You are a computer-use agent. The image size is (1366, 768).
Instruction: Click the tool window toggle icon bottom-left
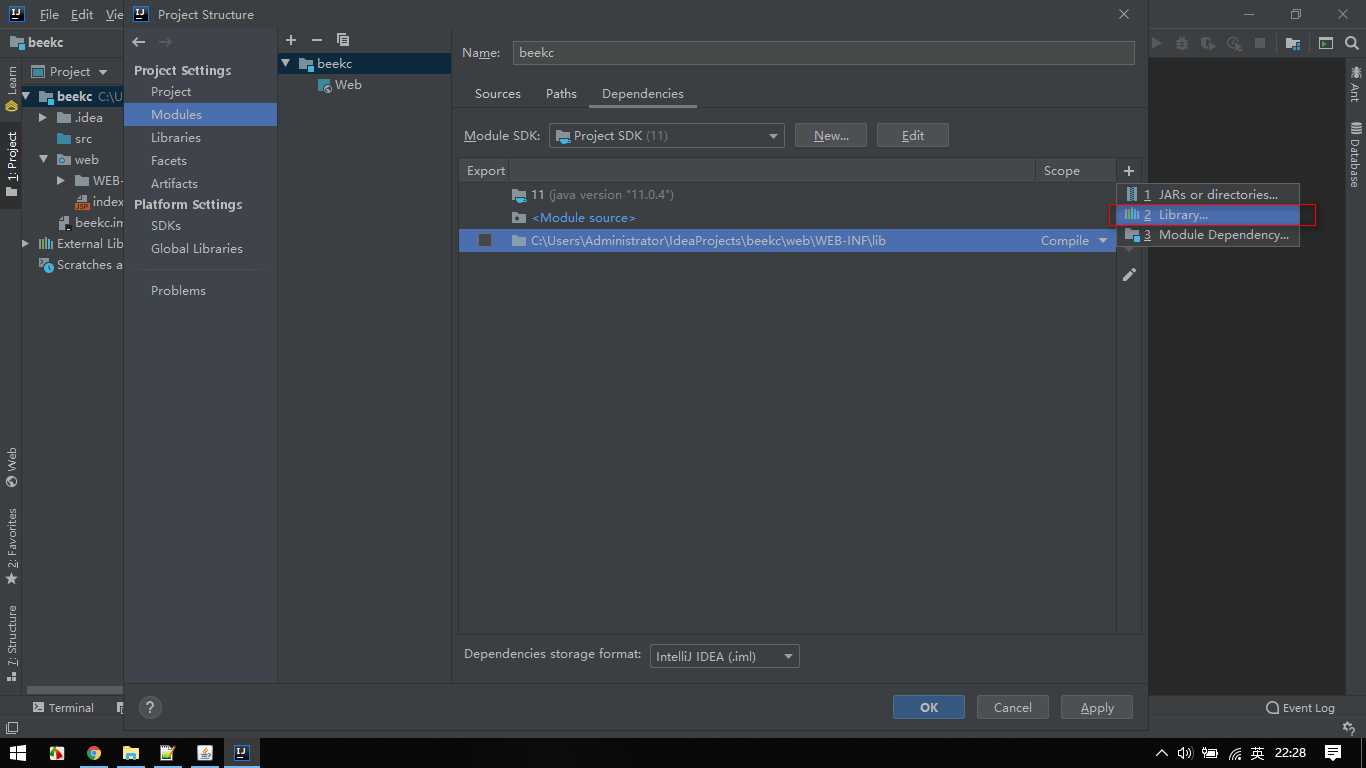coord(11,728)
